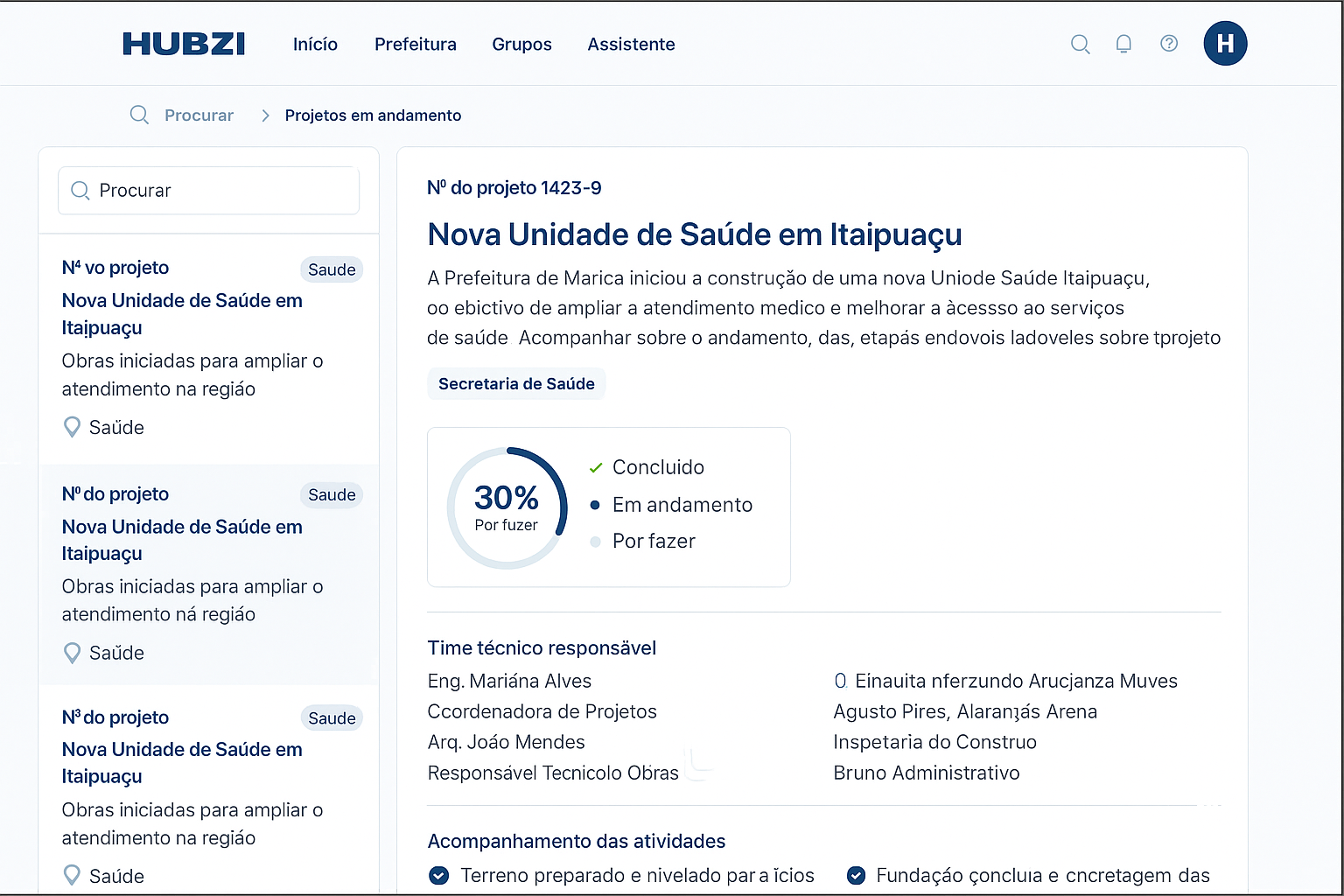Click the H profile avatar
Image resolution: width=1344 pixels, height=896 pixels.
point(1225,44)
